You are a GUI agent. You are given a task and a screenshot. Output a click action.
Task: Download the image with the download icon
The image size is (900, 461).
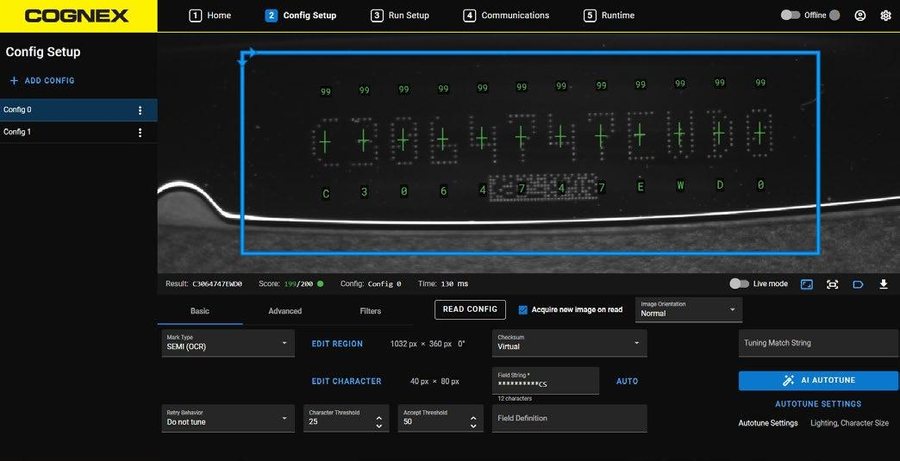click(x=884, y=284)
